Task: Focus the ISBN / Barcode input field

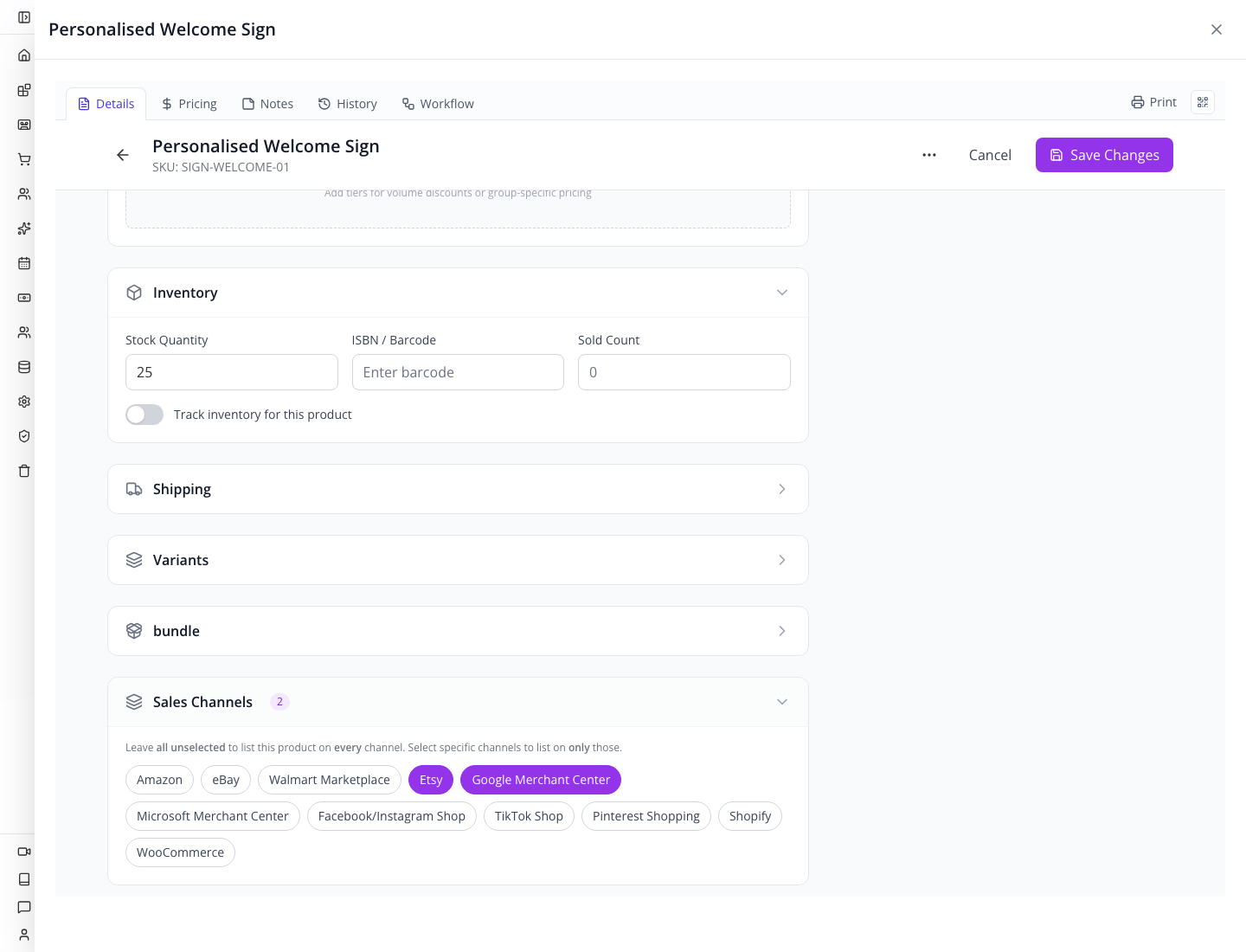Action: pyautogui.click(x=458, y=372)
